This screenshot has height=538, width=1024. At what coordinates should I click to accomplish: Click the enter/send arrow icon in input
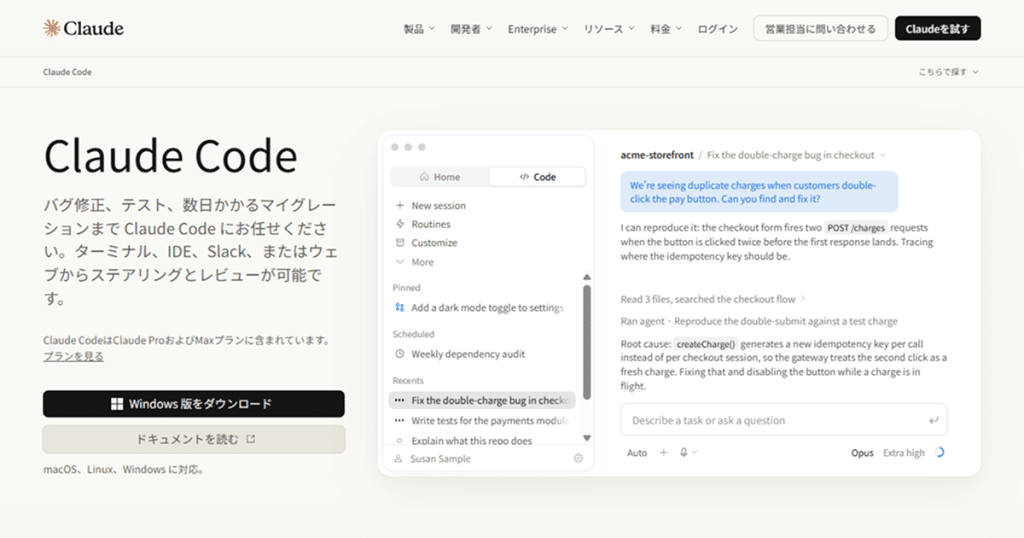[933, 420]
